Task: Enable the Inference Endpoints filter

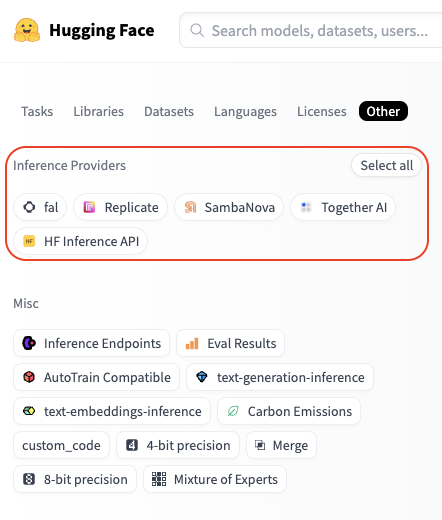Action: 91,343
